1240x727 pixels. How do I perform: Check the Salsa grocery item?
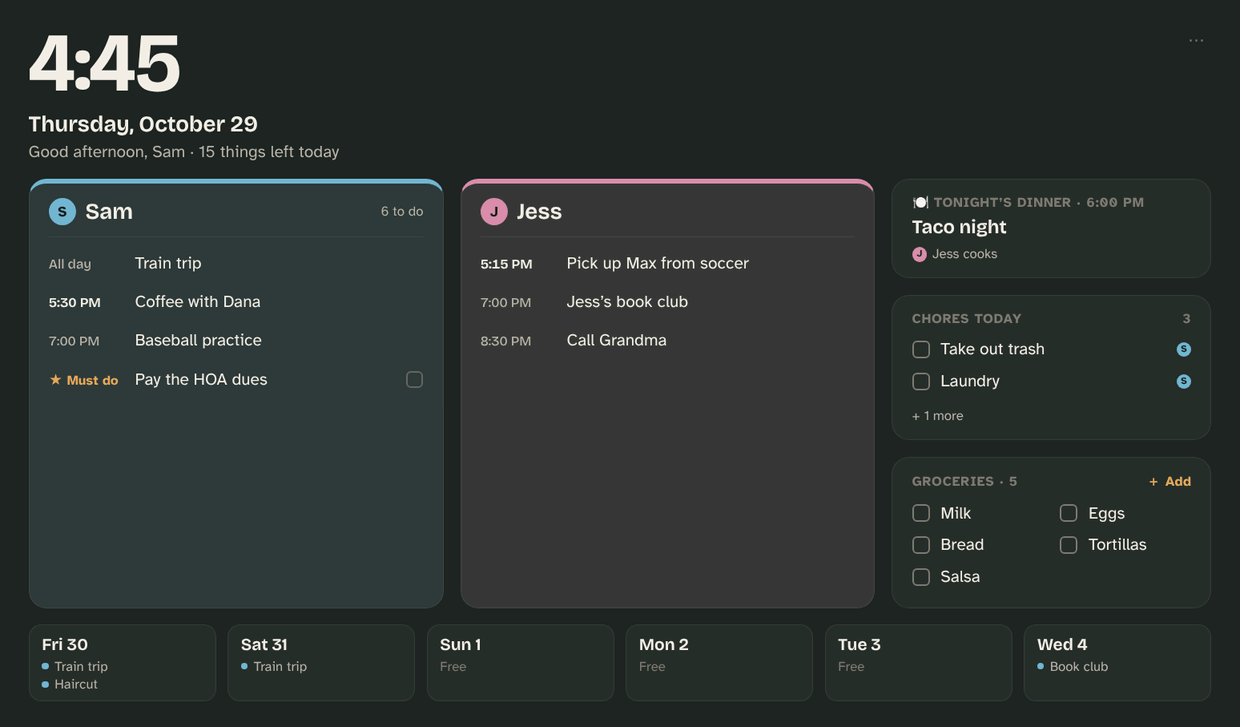tap(921, 577)
